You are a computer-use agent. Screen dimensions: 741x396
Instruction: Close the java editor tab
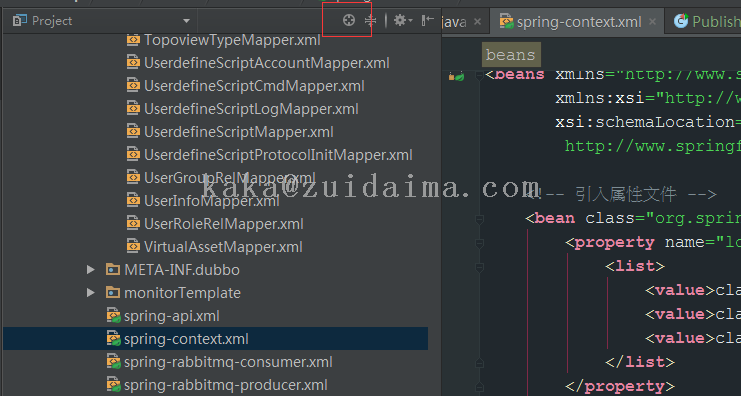(x=477, y=21)
